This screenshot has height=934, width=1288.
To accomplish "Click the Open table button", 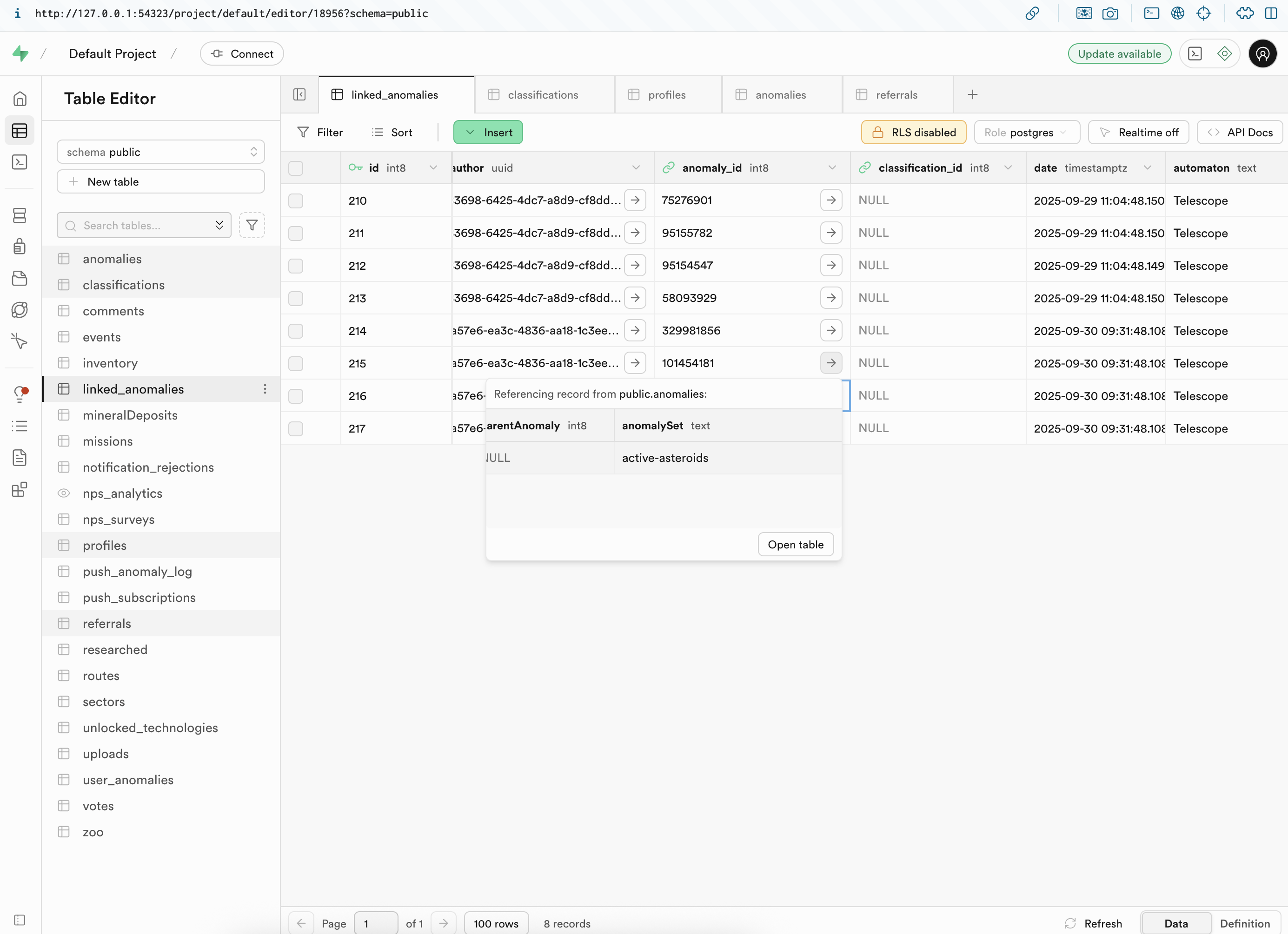I will pyautogui.click(x=795, y=544).
